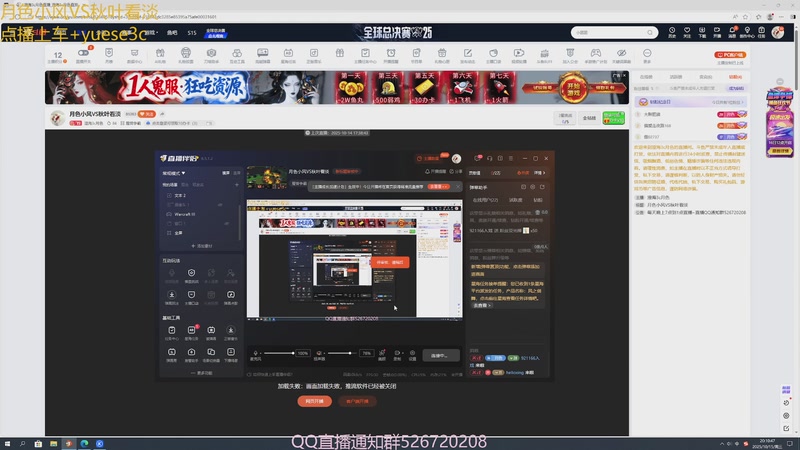Open the message bell icon in header
The width and height of the screenshot is (800, 450).
(x=732, y=31)
